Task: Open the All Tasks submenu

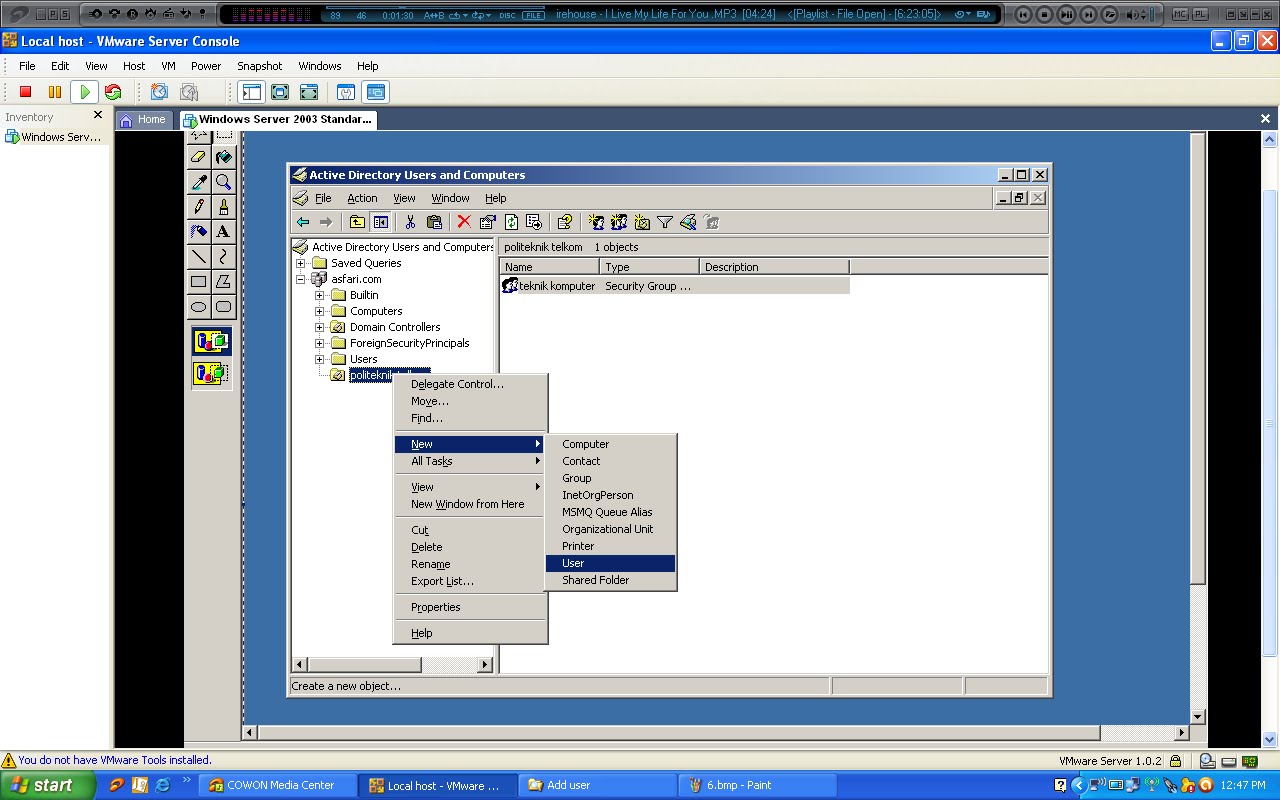Action: click(470, 461)
